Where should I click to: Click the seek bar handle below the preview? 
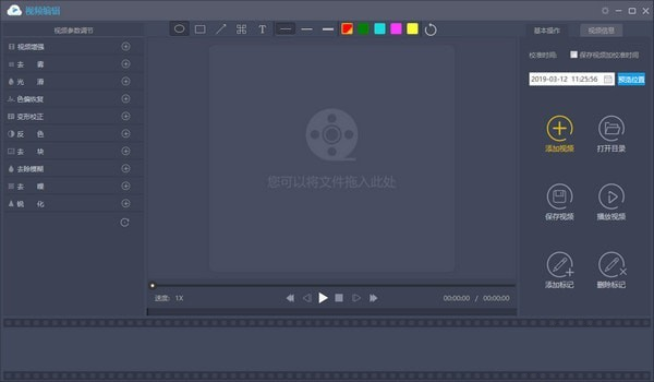[153, 286]
